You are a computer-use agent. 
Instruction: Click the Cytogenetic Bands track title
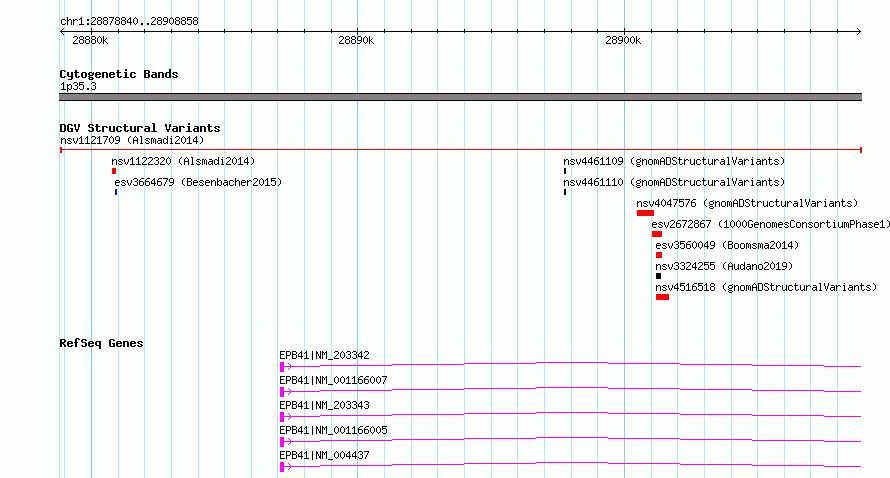[x=119, y=74]
